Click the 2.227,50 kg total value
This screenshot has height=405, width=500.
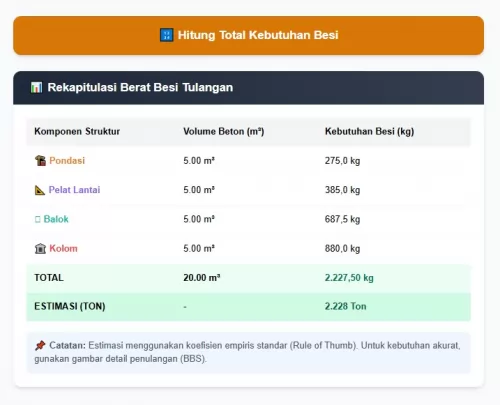point(349,278)
